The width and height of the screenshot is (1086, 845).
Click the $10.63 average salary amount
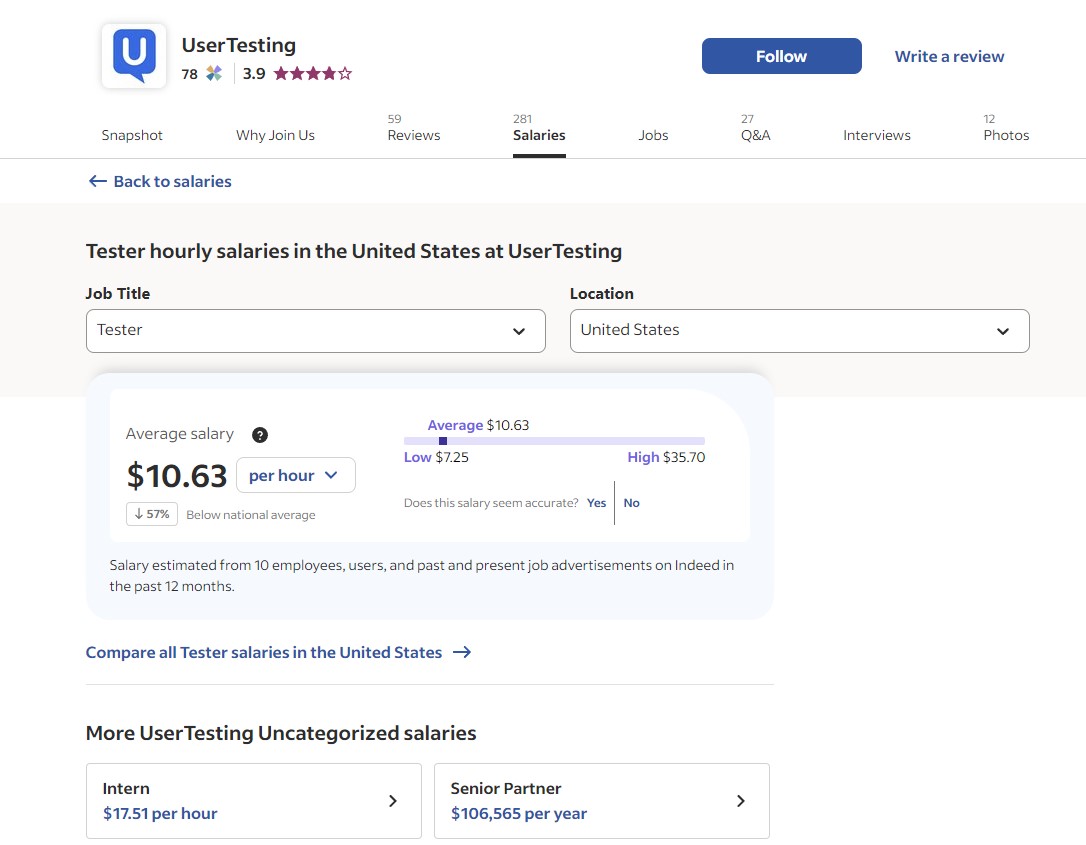click(x=177, y=476)
